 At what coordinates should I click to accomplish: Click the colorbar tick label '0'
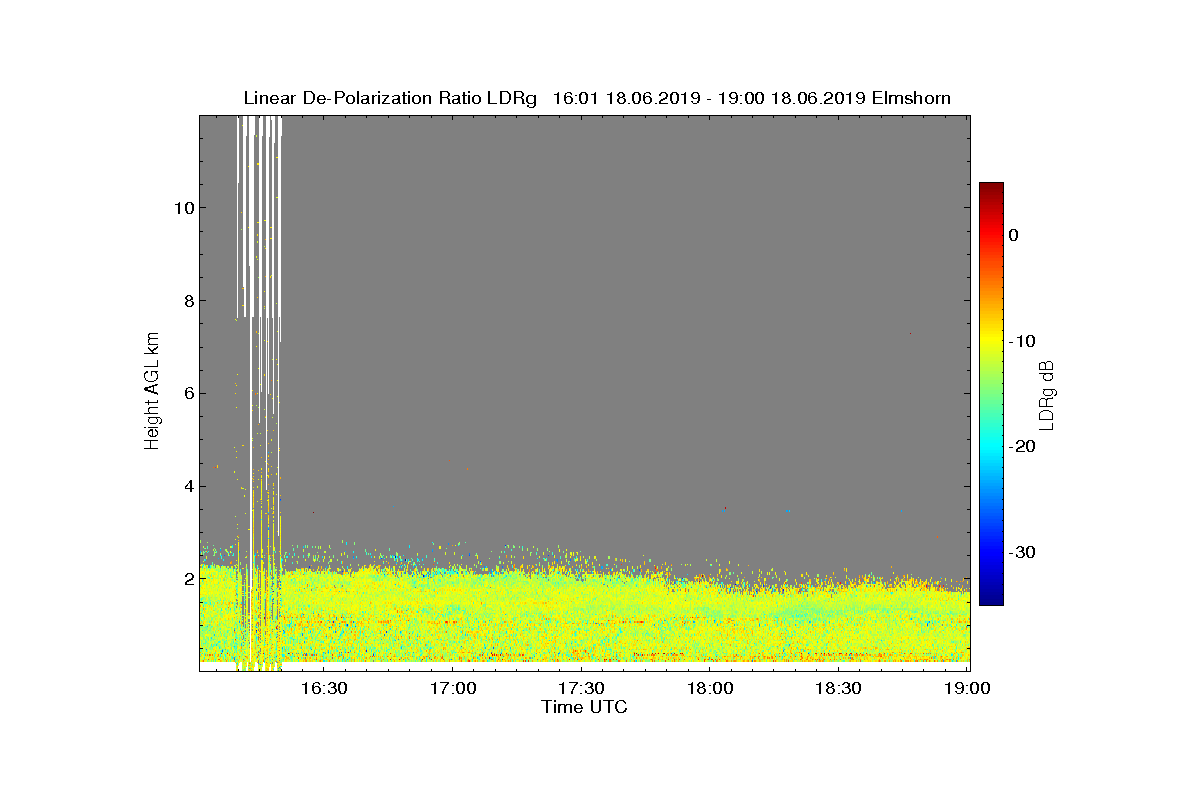coord(1014,235)
